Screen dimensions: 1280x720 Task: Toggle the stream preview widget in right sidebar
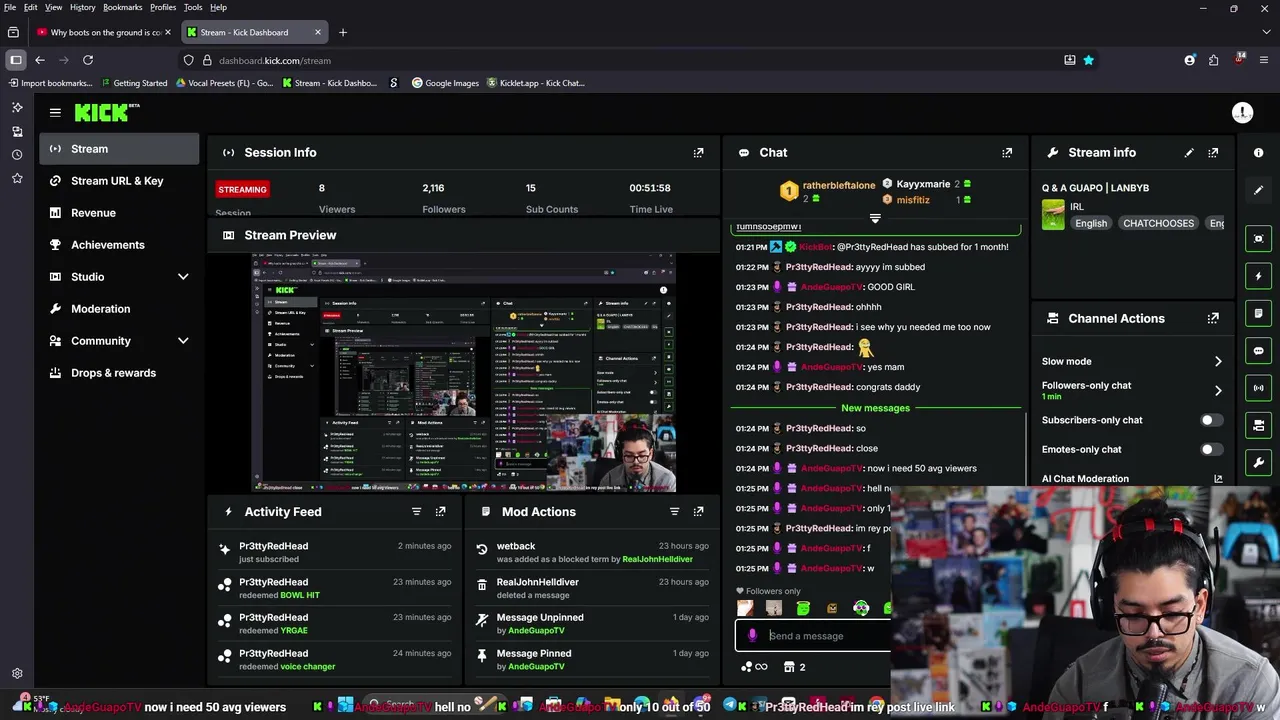(x=1259, y=238)
